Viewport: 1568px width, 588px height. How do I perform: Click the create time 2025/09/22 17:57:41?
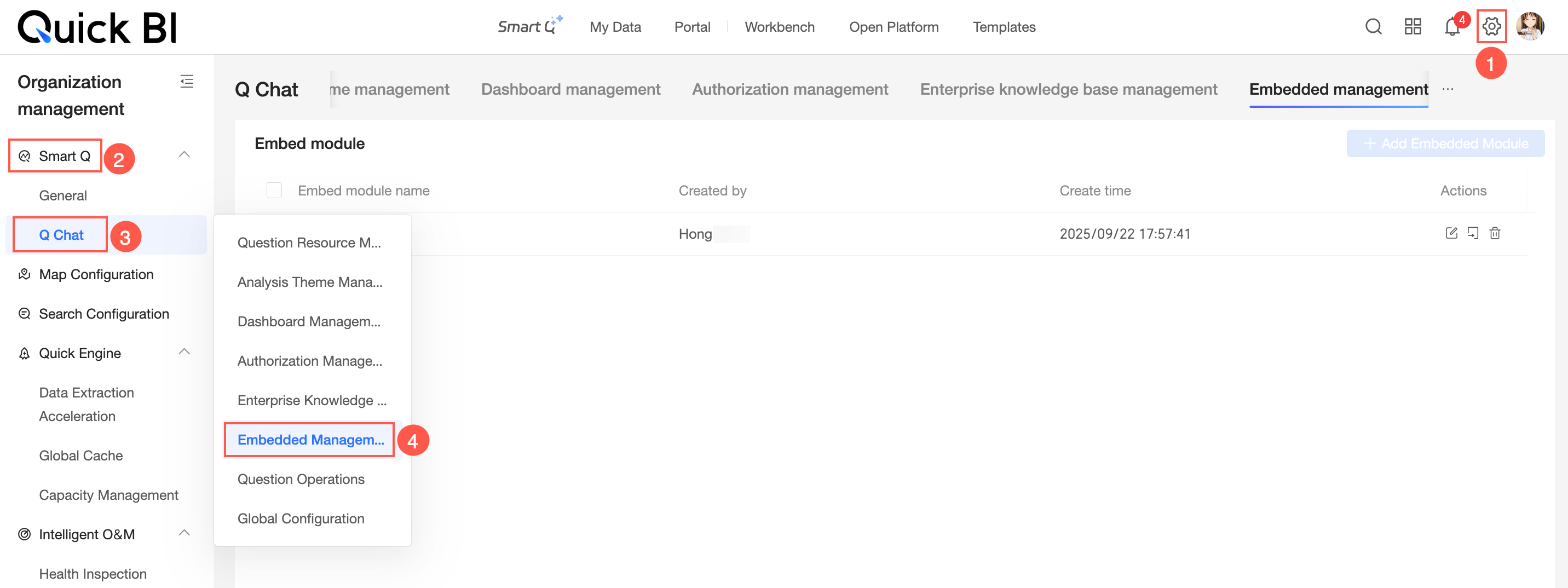[x=1125, y=234]
